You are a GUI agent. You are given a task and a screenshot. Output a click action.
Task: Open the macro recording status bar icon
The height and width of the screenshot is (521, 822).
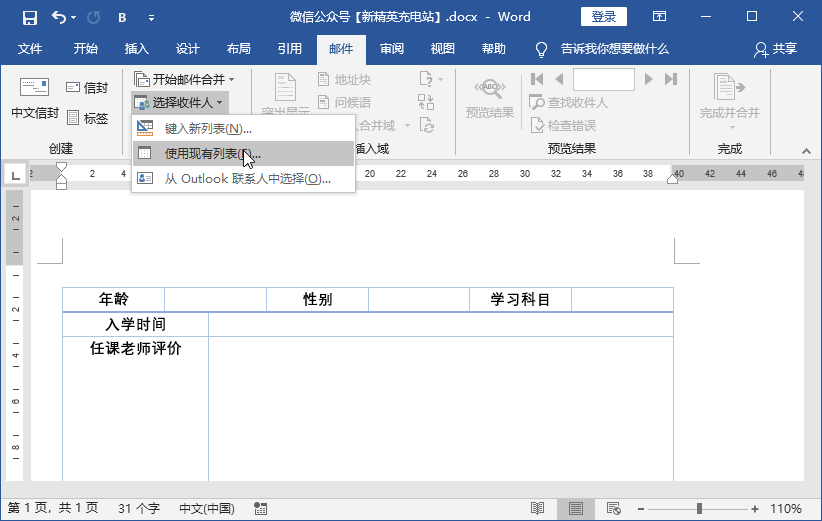[261, 508]
